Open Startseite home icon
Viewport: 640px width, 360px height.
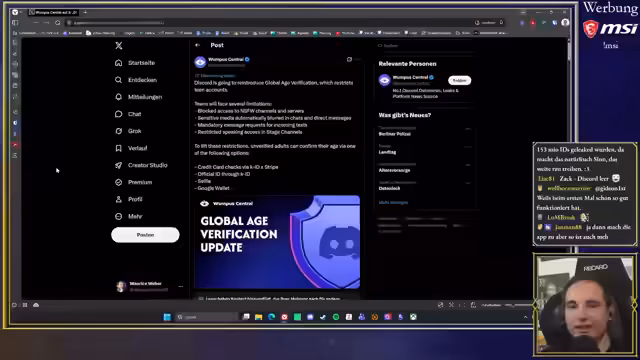118,63
